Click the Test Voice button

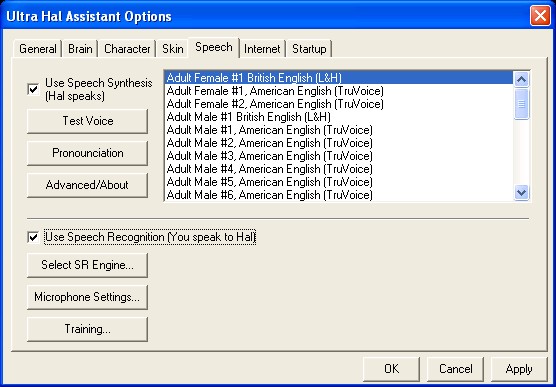(x=88, y=121)
